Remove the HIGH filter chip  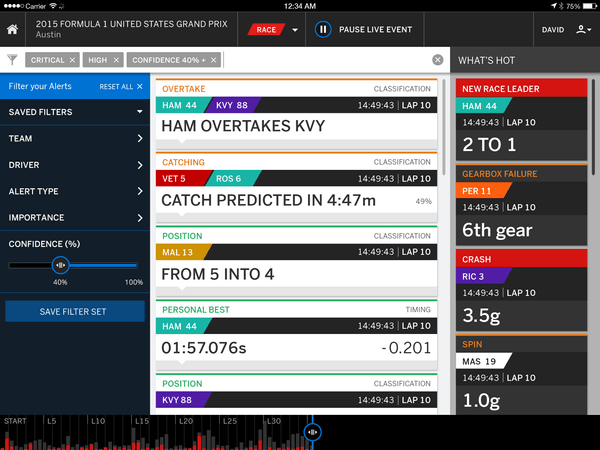(116, 60)
